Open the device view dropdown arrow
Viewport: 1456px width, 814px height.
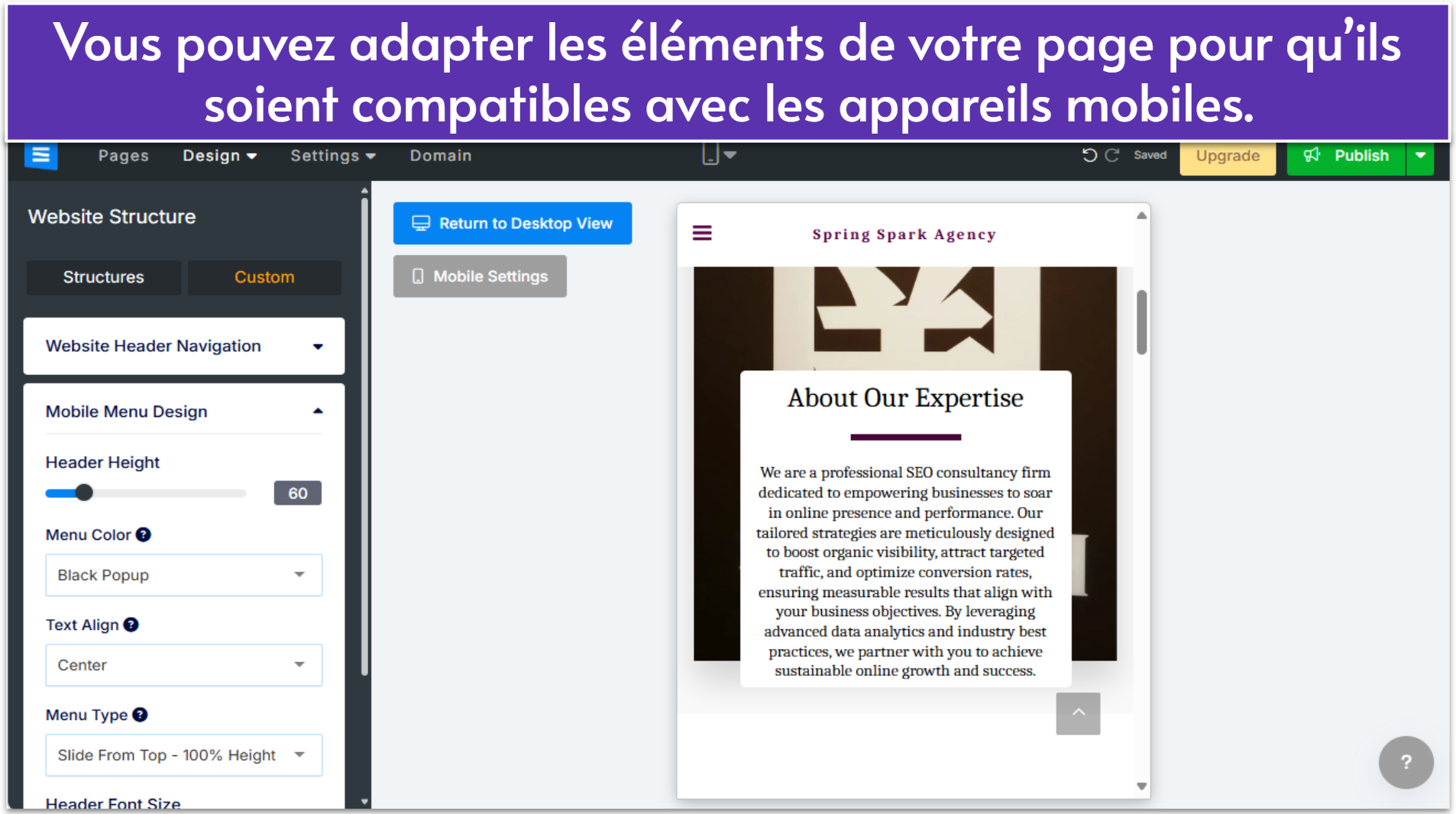tap(730, 155)
